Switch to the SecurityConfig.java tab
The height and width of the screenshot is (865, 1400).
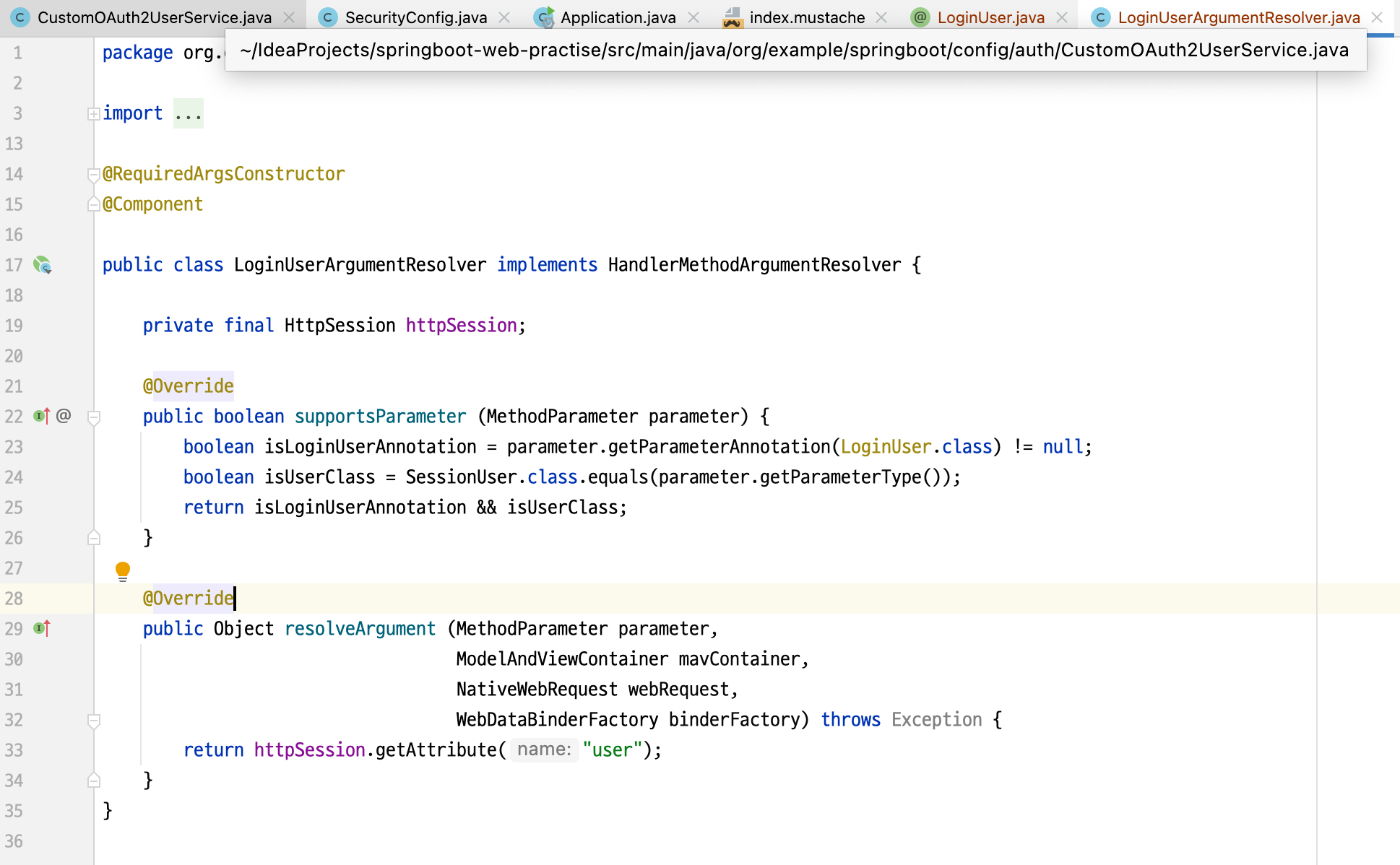pyautogui.click(x=415, y=17)
